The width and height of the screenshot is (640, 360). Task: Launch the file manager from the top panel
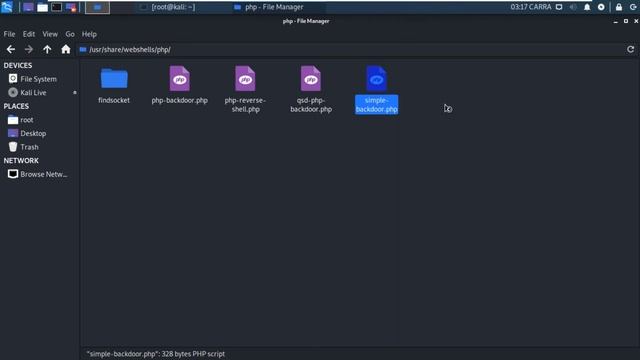click(42, 7)
